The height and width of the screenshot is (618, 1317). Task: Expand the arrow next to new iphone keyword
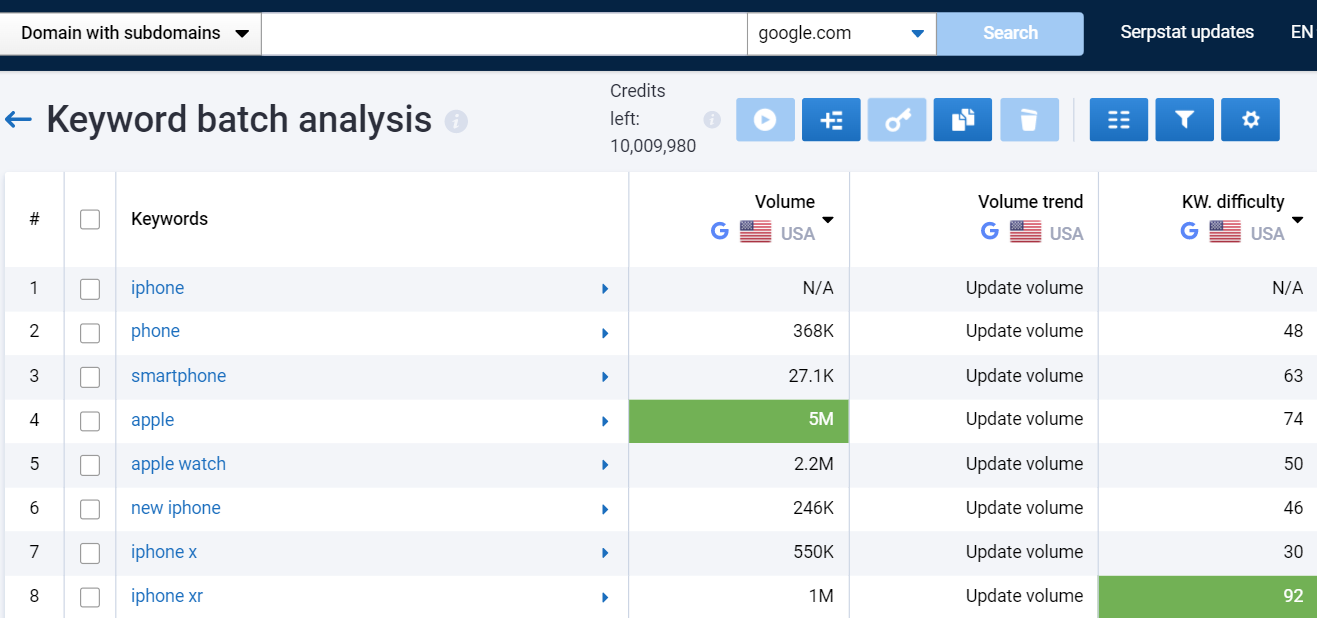(x=605, y=509)
